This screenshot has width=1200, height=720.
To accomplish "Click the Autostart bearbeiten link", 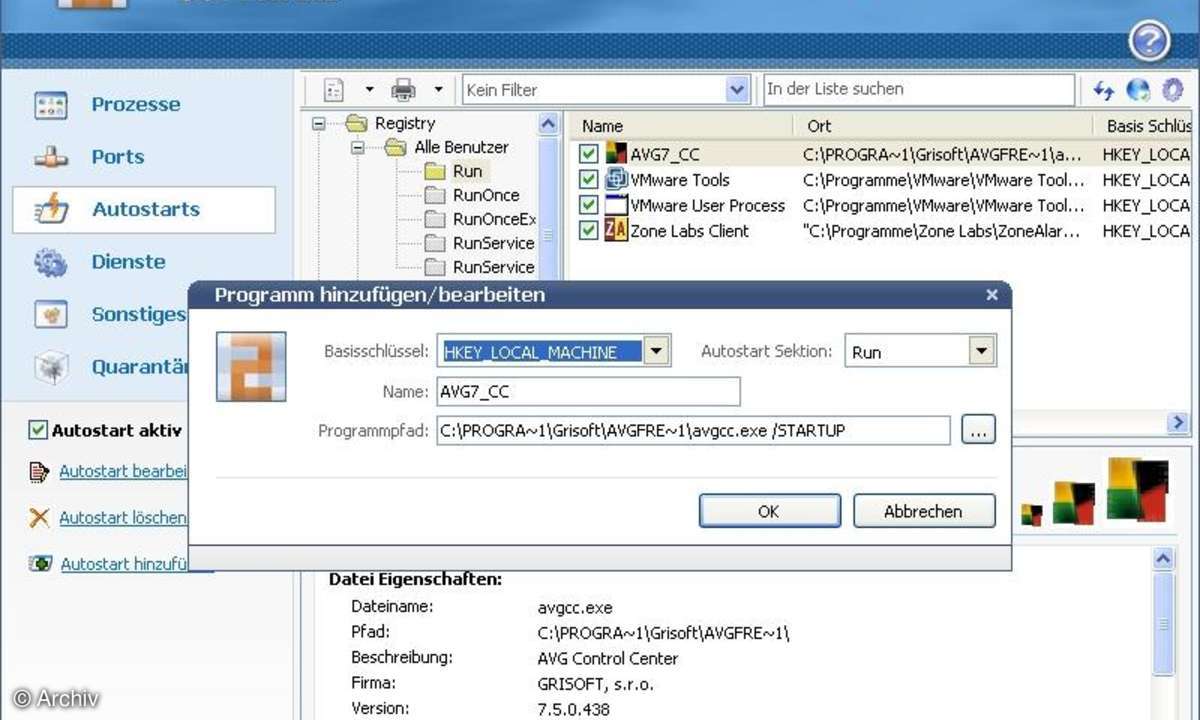I will [124, 471].
